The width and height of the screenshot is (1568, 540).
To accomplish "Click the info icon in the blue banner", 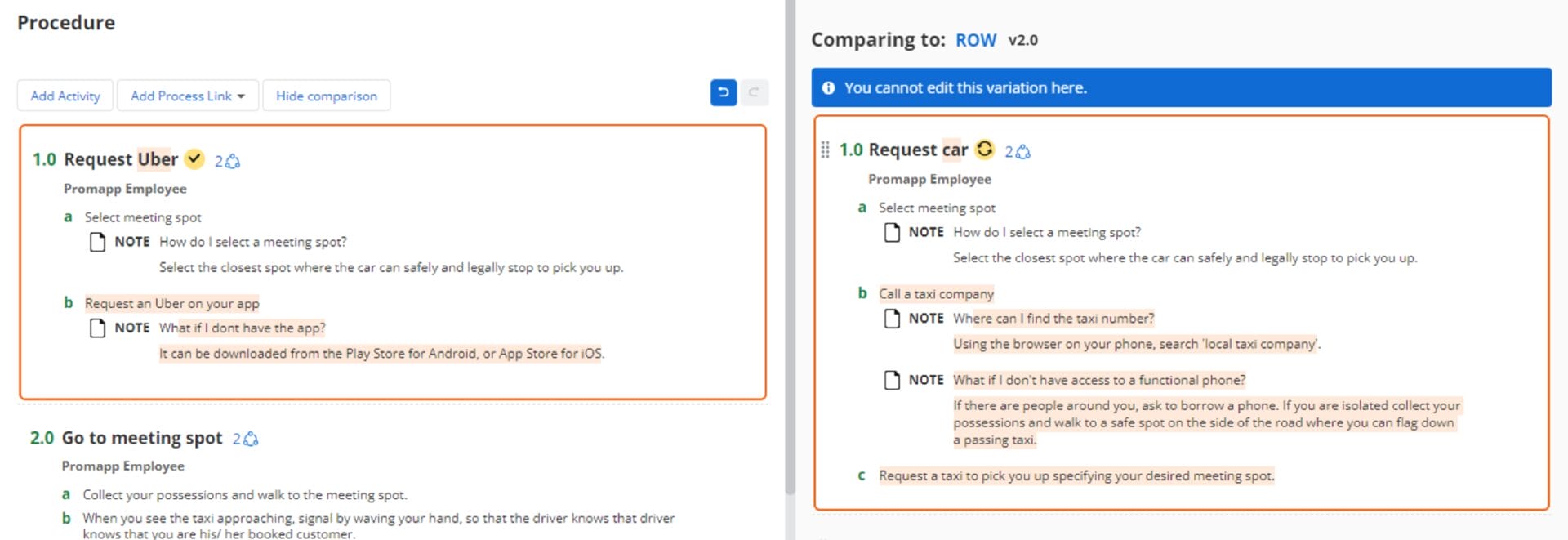I will point(828,88).
